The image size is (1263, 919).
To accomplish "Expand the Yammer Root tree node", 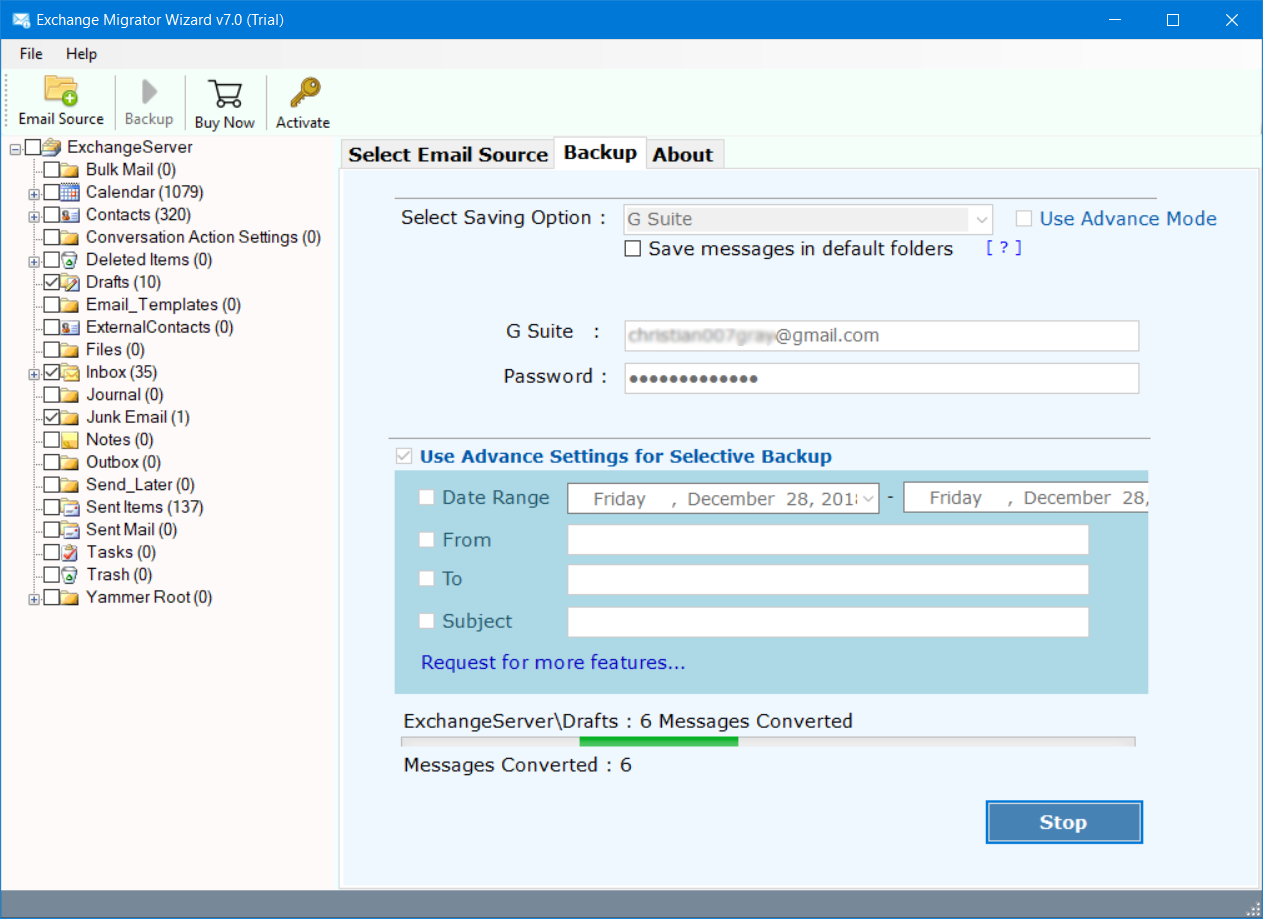I will [x=34, y=598].
